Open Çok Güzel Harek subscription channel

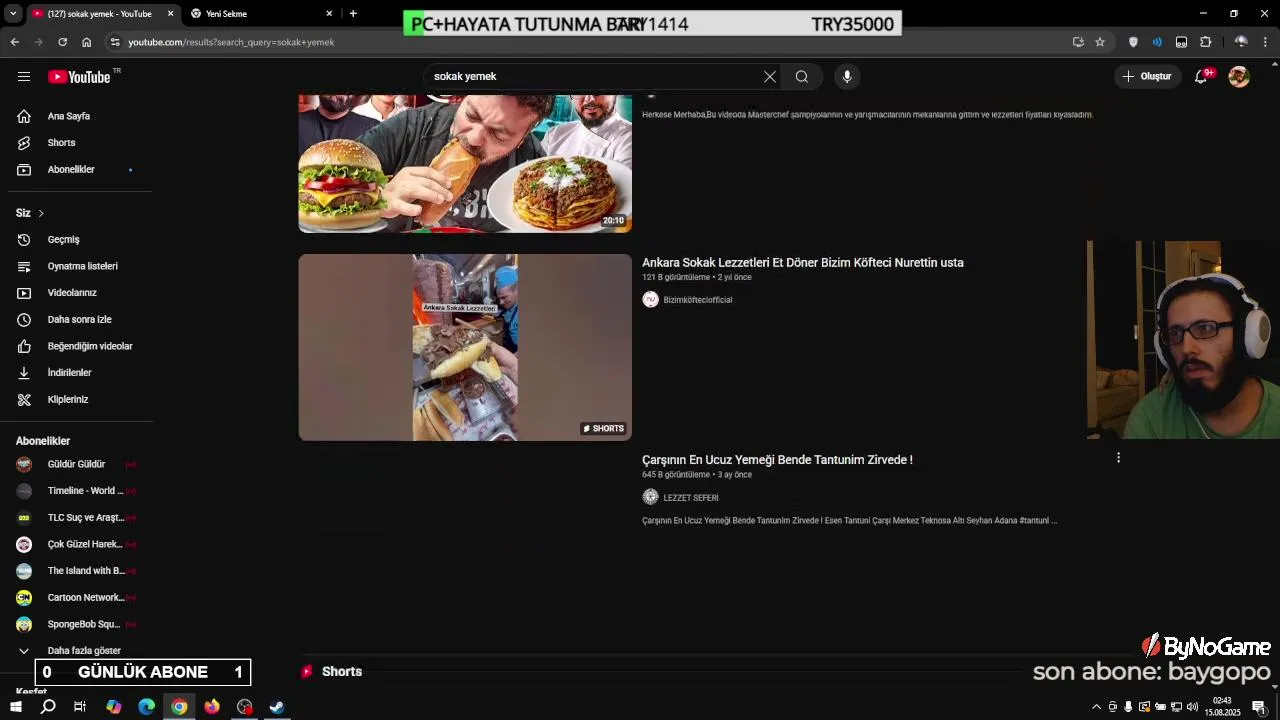pos(76,544)
